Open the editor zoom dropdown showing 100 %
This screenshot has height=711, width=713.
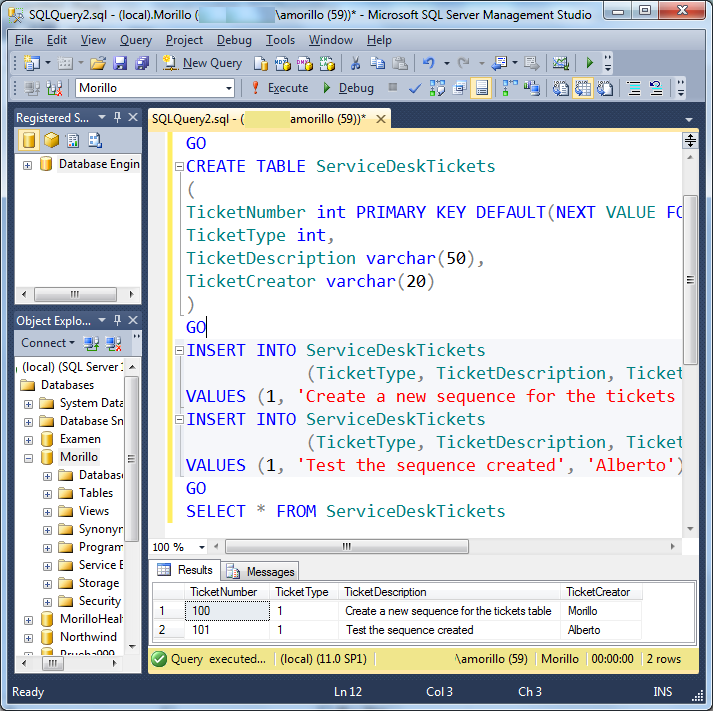pos(201,547)
